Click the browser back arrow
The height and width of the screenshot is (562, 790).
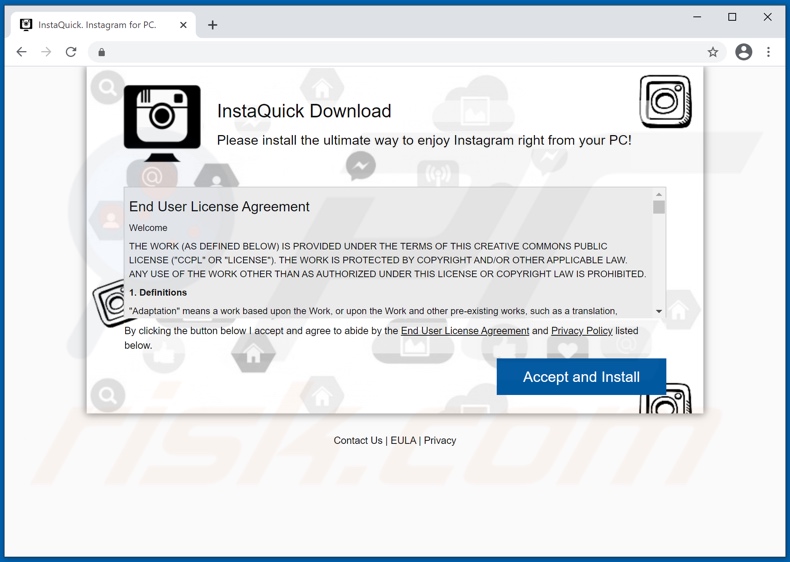pyautogui.click(x=21, y=52)
